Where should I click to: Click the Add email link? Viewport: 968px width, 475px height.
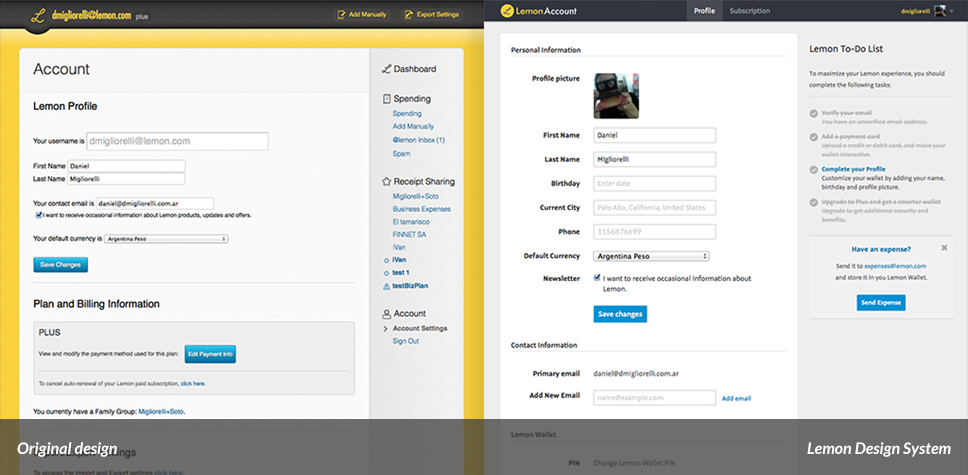[x=736, y=398]
